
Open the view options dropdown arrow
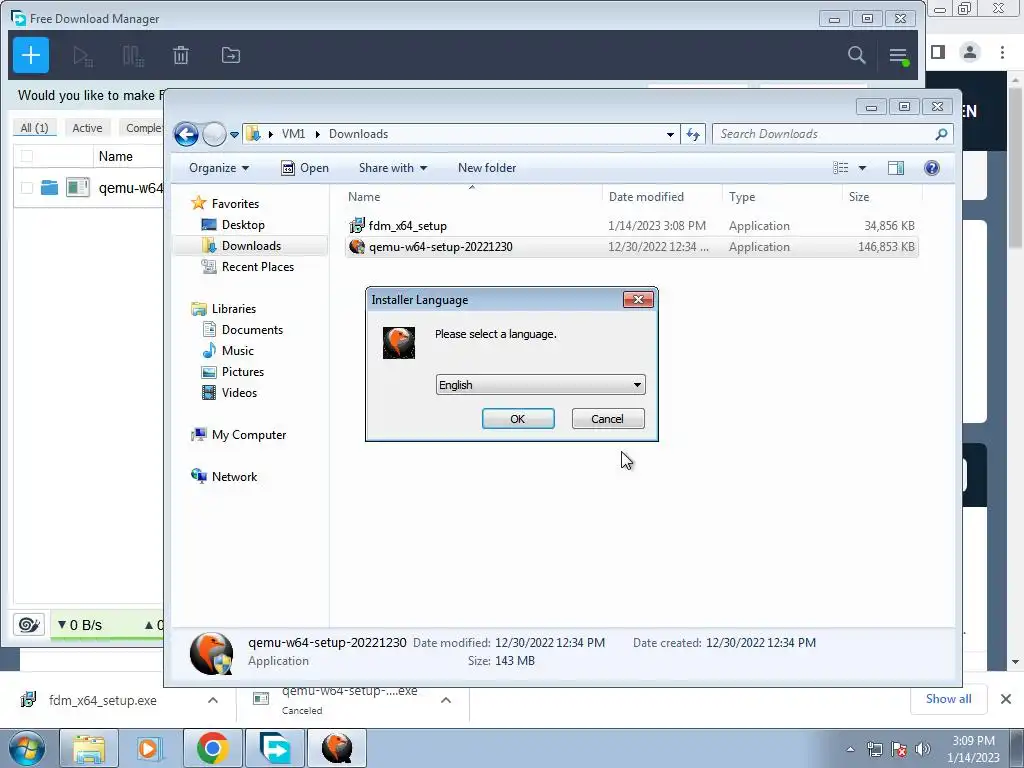(x=862, y=168)
